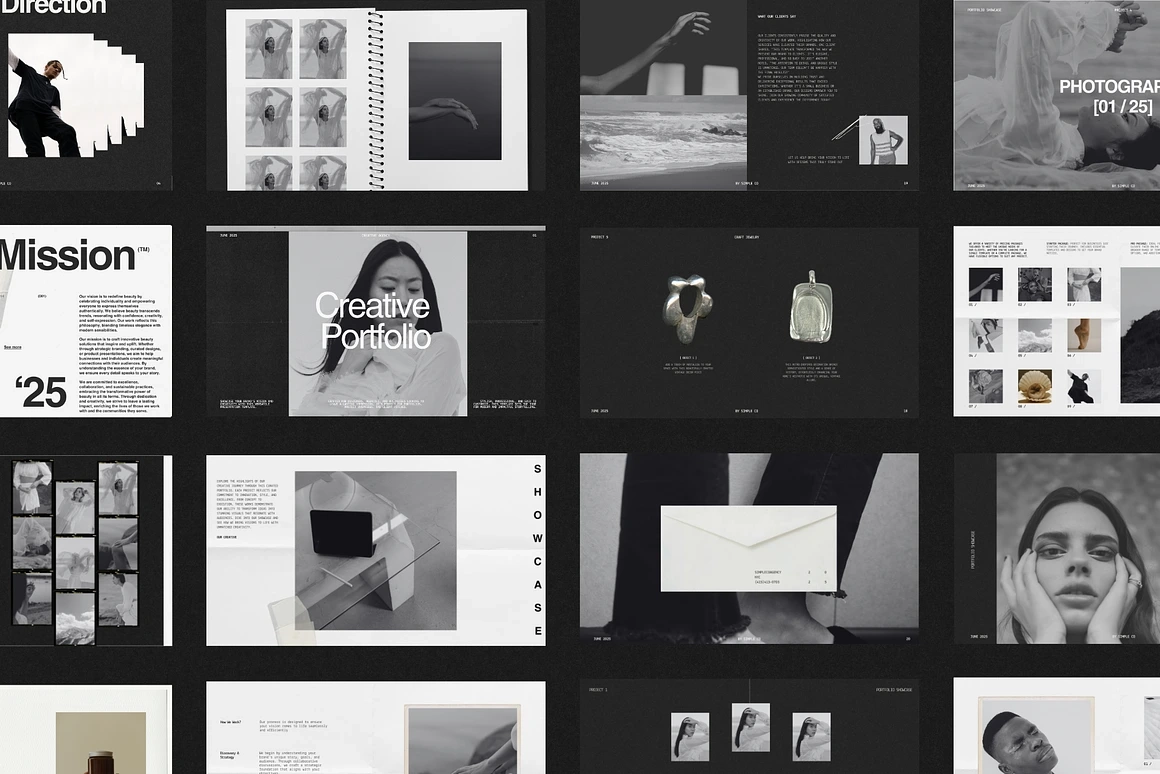
Task: Click the vertical SHOWCASE title text
Action: [537, 549]
